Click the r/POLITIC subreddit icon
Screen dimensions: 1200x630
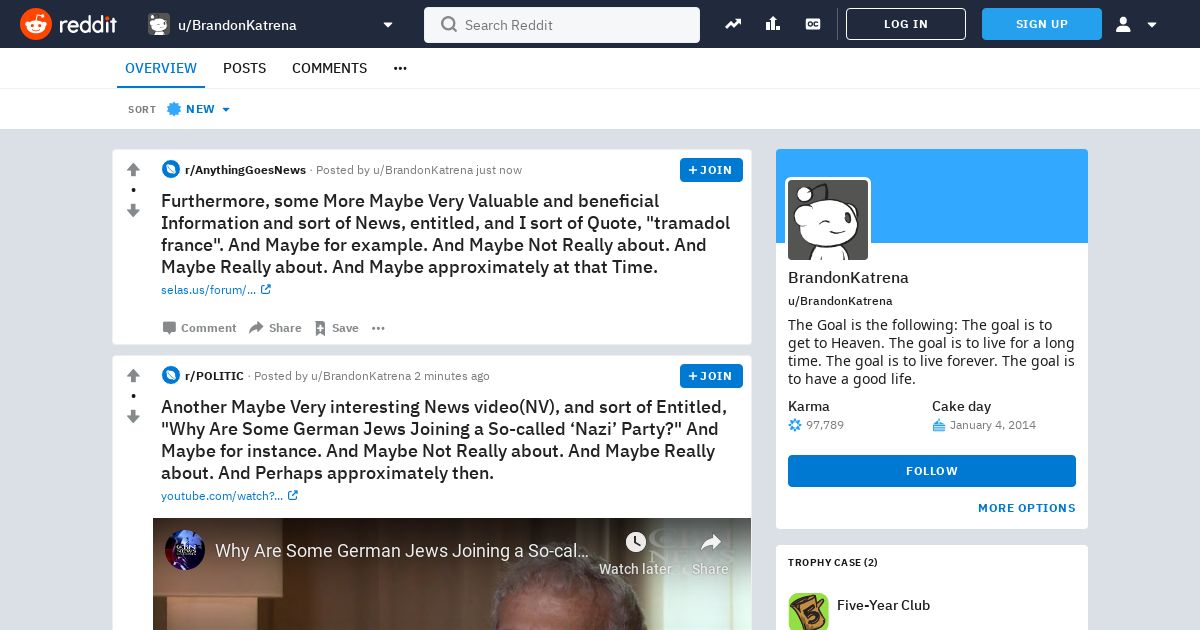point(170,376)
